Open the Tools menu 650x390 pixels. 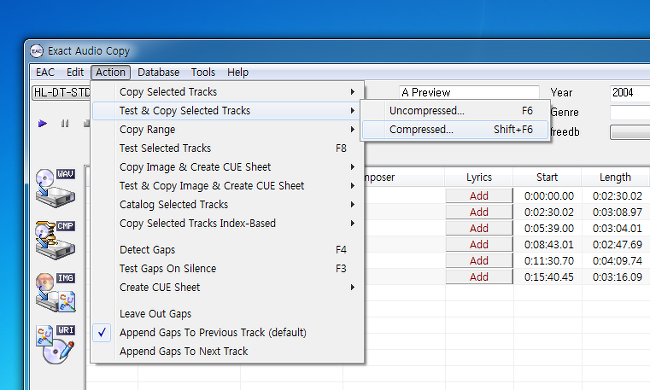(203, 72)
